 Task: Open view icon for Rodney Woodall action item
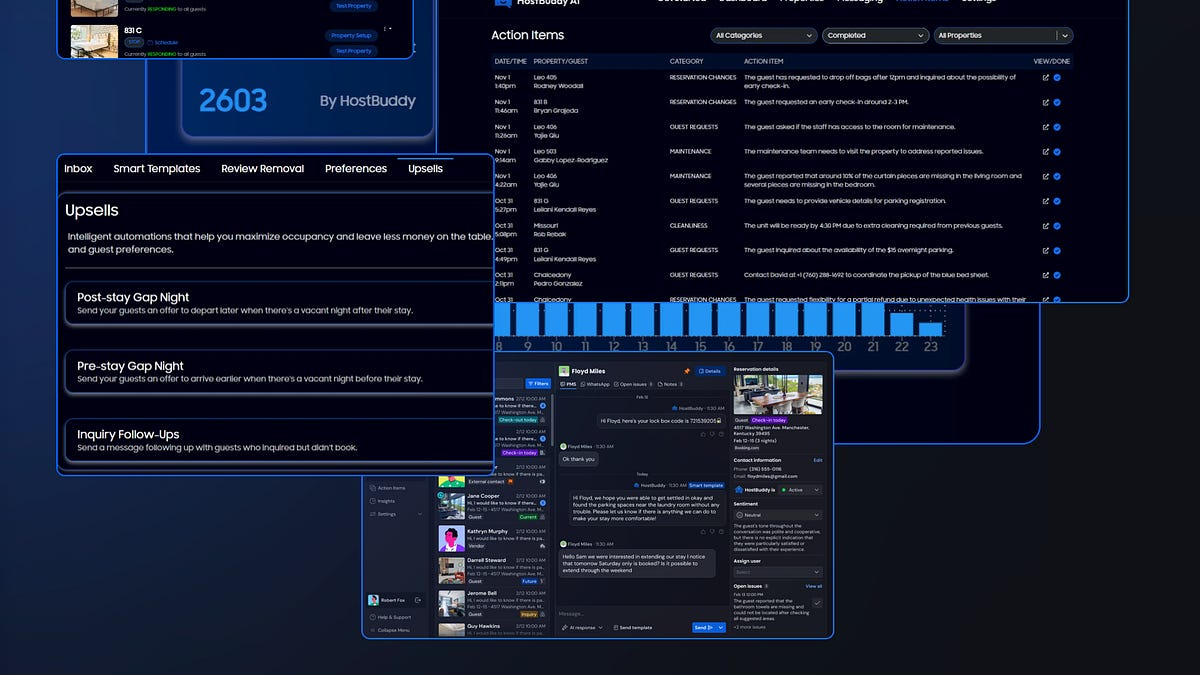click(x=1046, y=77)
